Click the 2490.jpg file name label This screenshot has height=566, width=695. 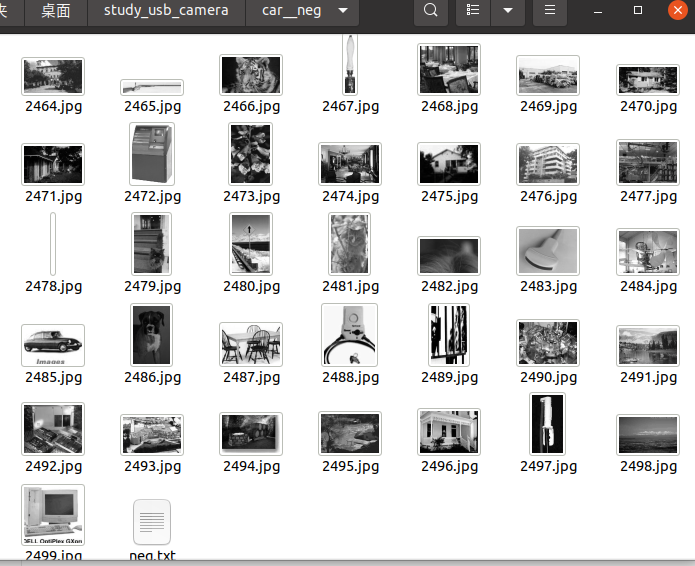[549, 377]
